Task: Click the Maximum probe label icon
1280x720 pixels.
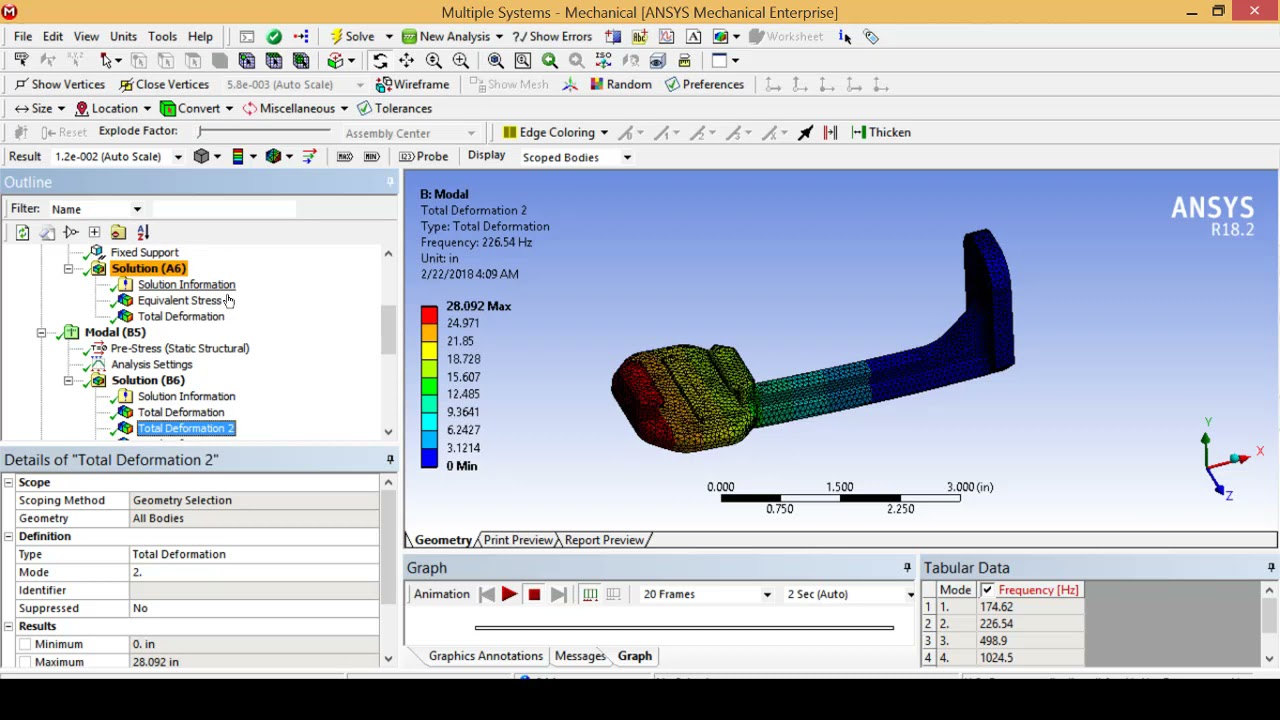Action: coord(345,156)
